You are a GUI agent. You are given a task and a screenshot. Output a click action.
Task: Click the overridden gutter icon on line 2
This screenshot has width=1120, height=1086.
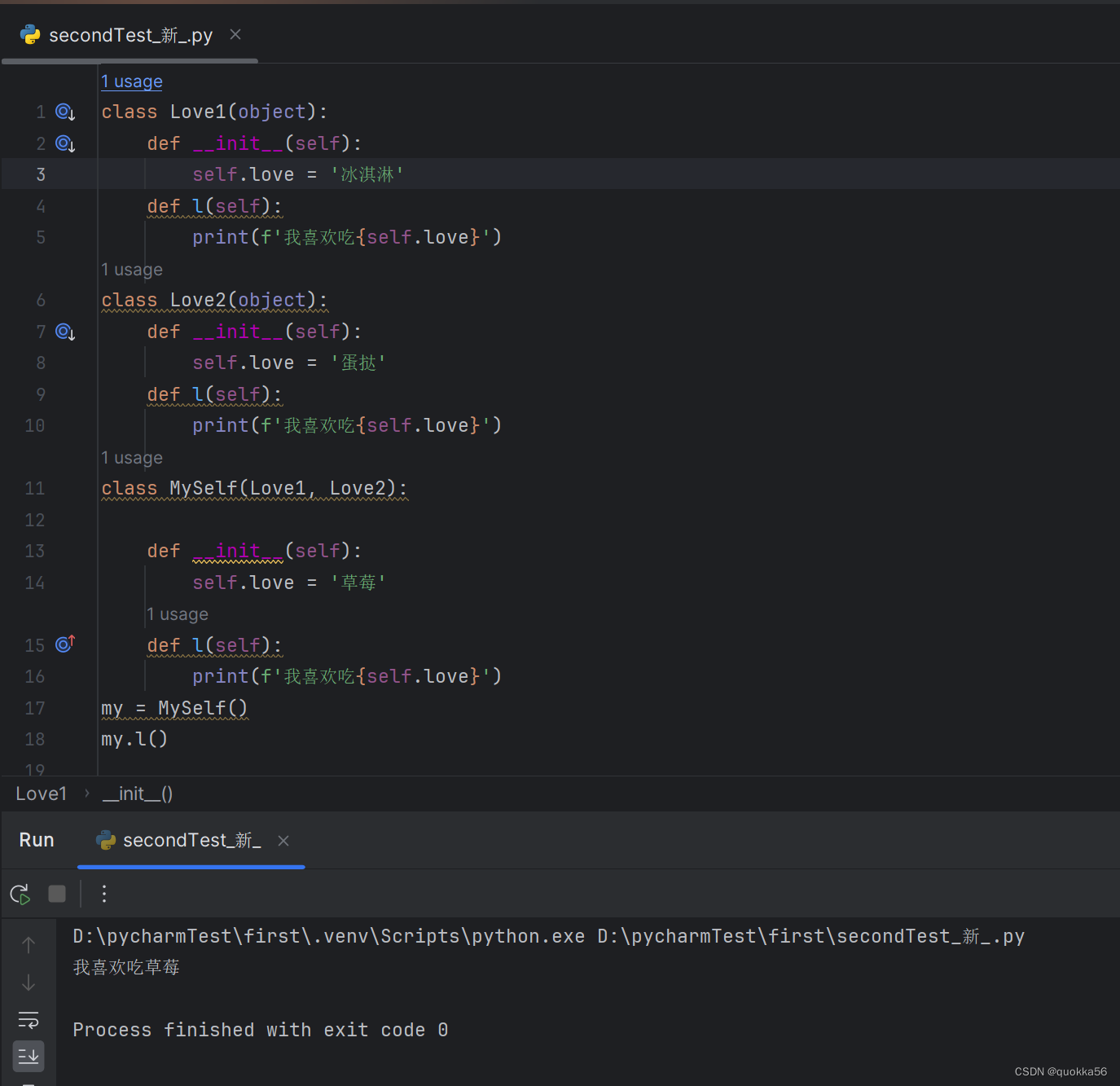point(65,143)
